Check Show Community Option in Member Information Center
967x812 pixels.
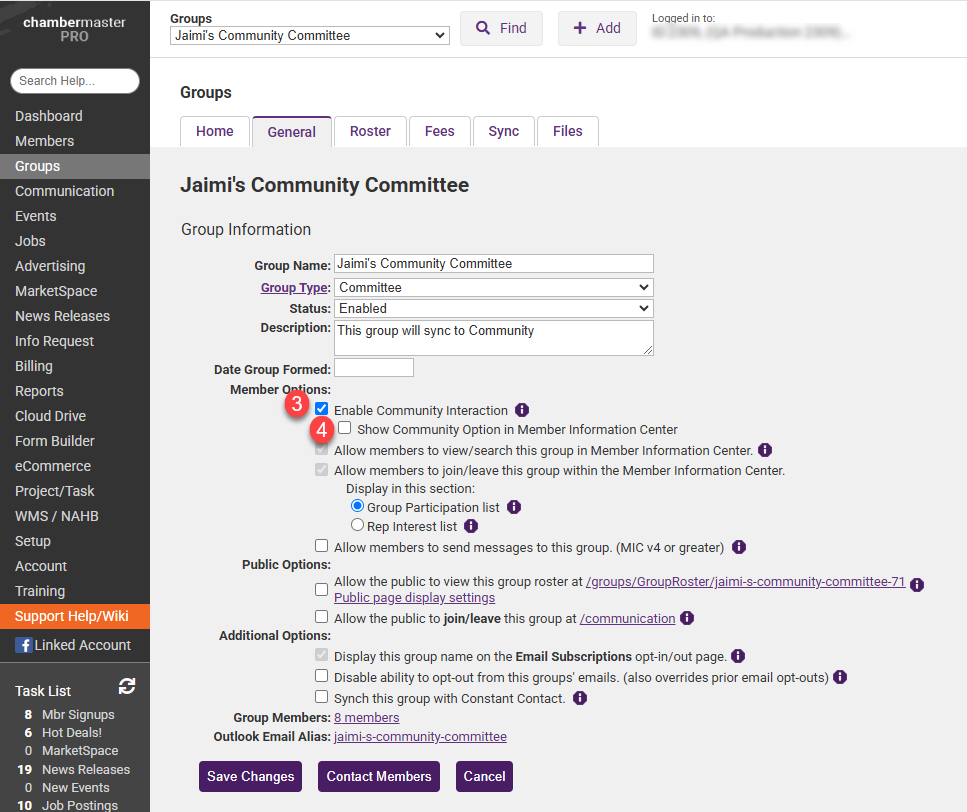(344, 428)
